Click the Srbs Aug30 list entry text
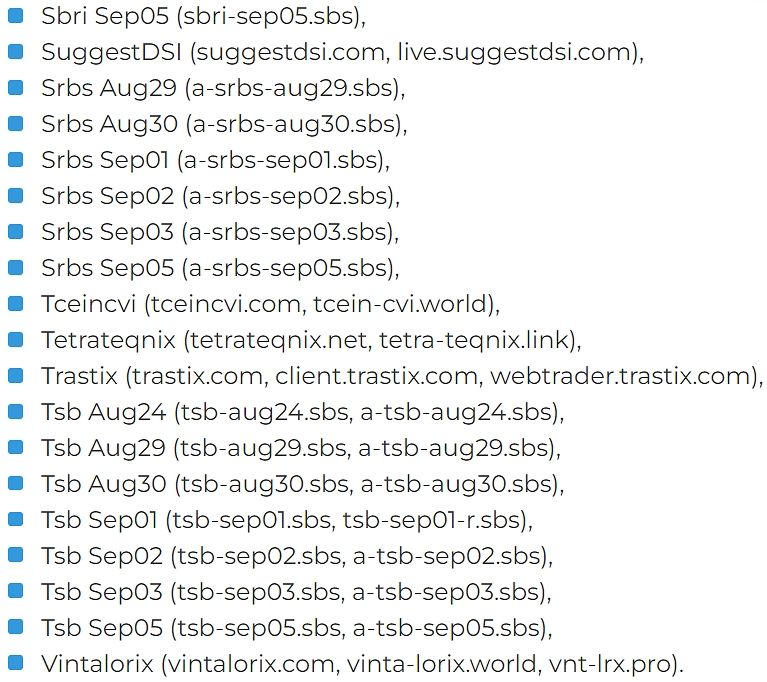The width and height of the screenshot is (767, 682). [224, 124]
